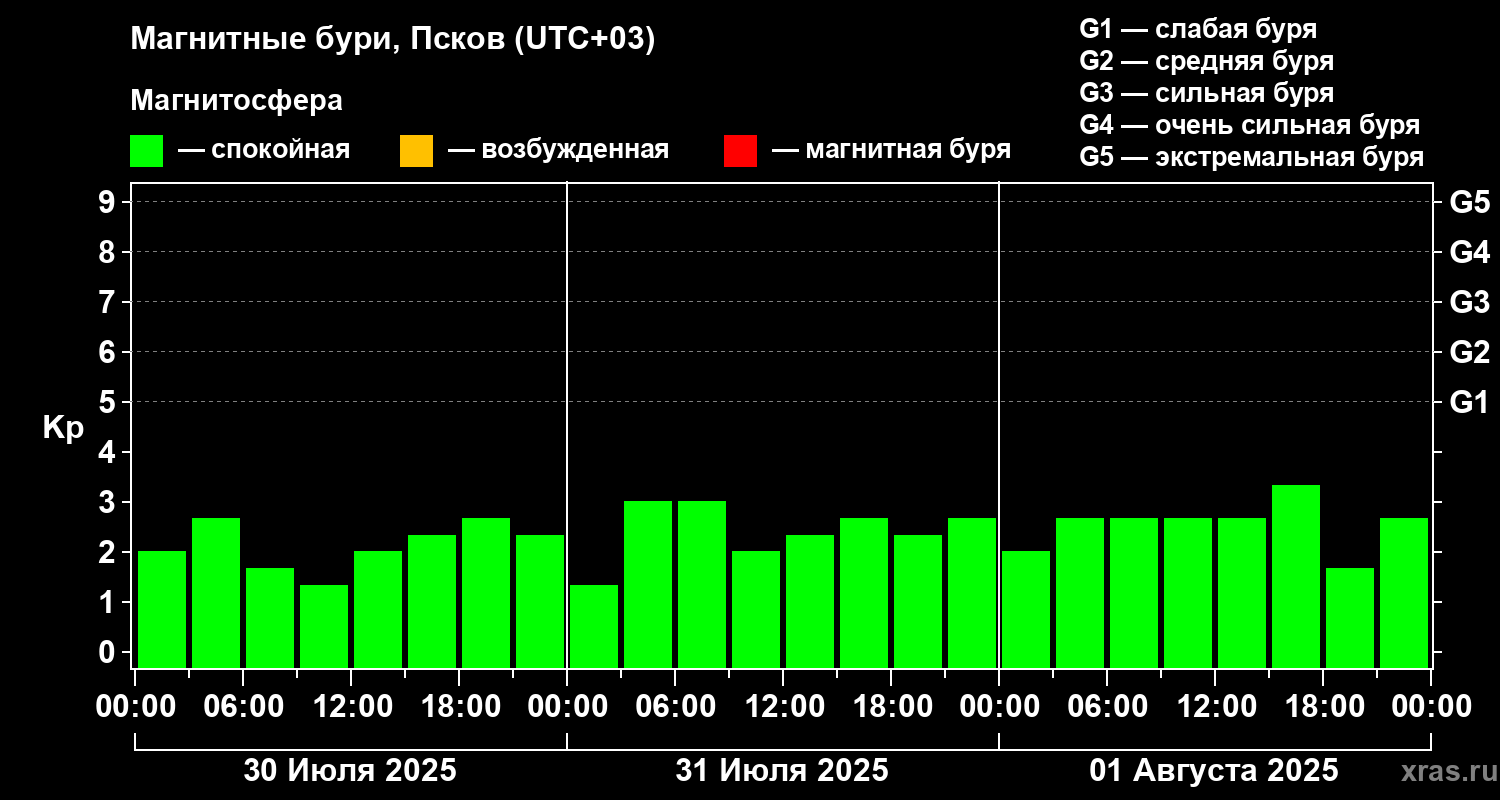Click the '18:00' time label under 31 Июля
This screenshot has width=1500, height=800.
click(x=891, y=707)
